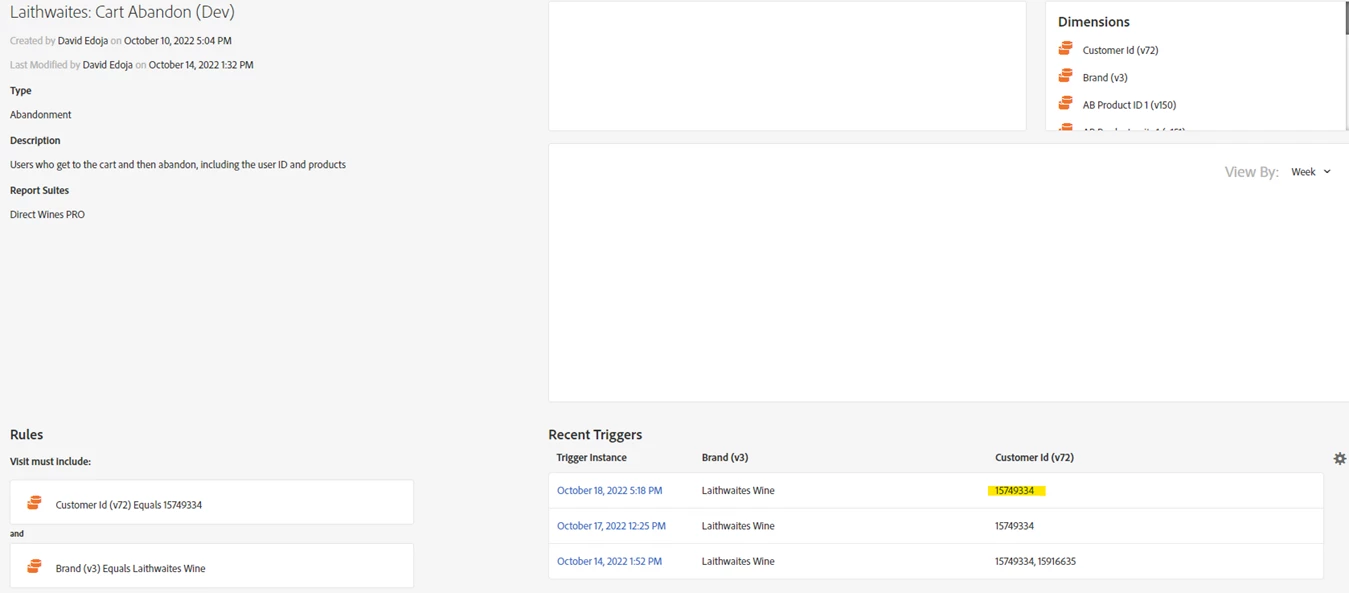
Task: Click Laithwaites Wine in October 18 row
Action: [738, 491]
